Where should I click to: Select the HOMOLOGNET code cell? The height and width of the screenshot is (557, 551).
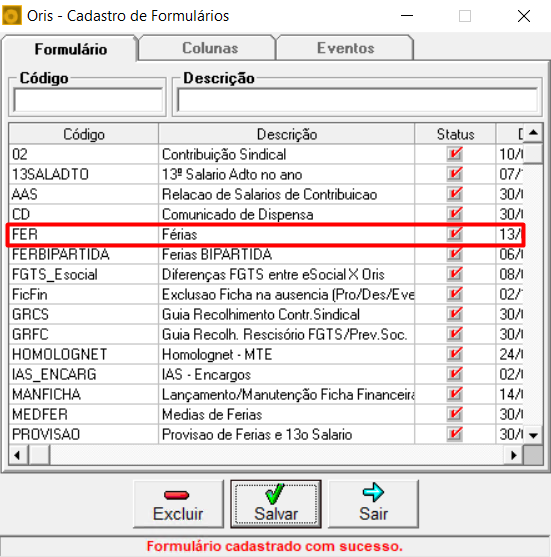84,354
